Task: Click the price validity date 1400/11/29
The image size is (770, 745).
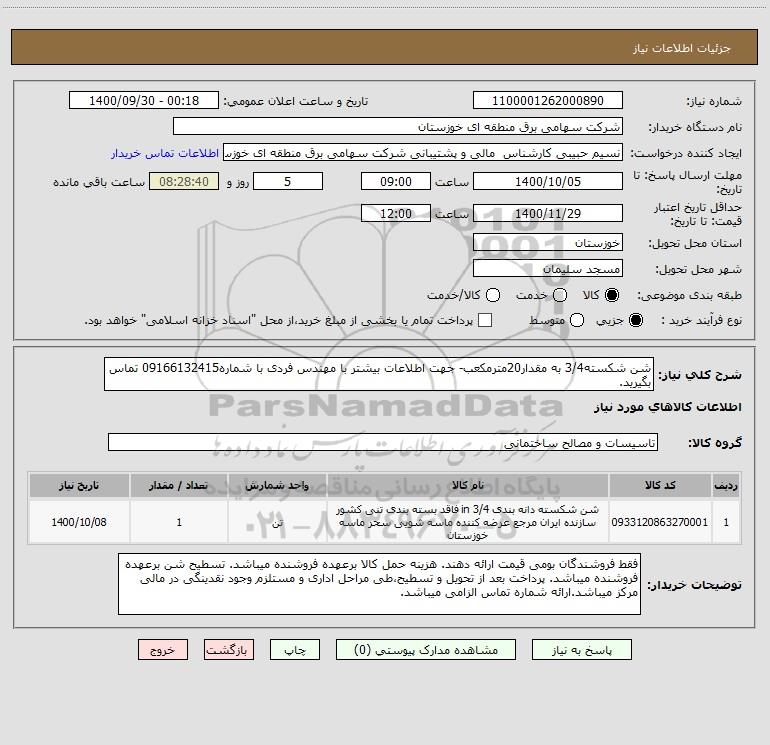Action: point(548,214)
